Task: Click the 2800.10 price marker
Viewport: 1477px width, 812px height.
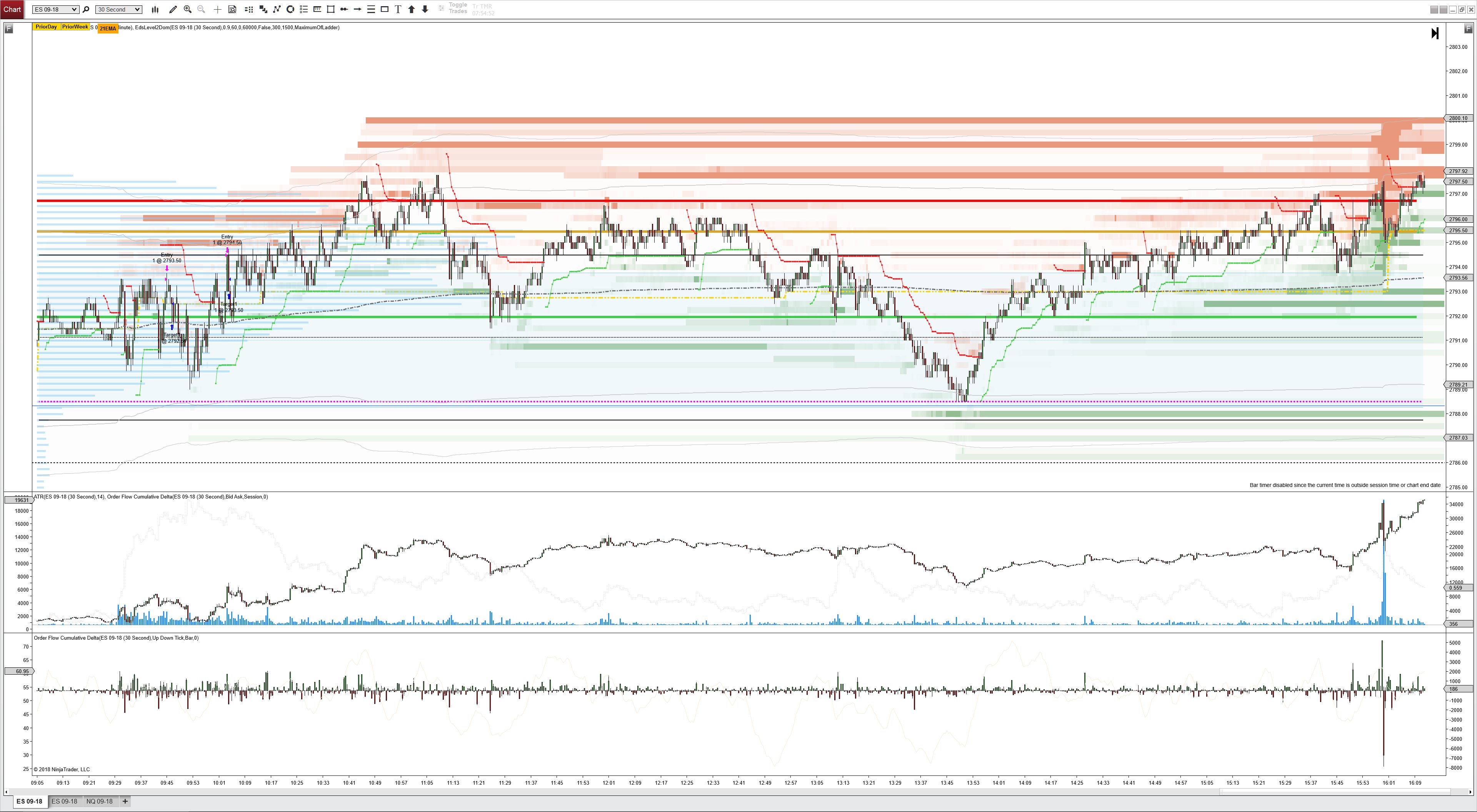Action: (x=1458, y=118)
